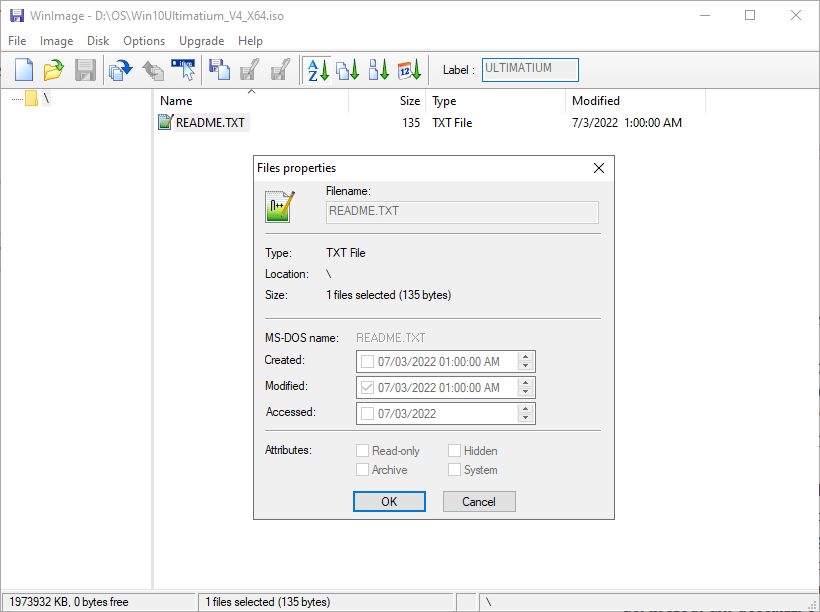The width and height of the screenshot is (820, 612).
Task: Click the Open image folder icon
Action: 53,70
